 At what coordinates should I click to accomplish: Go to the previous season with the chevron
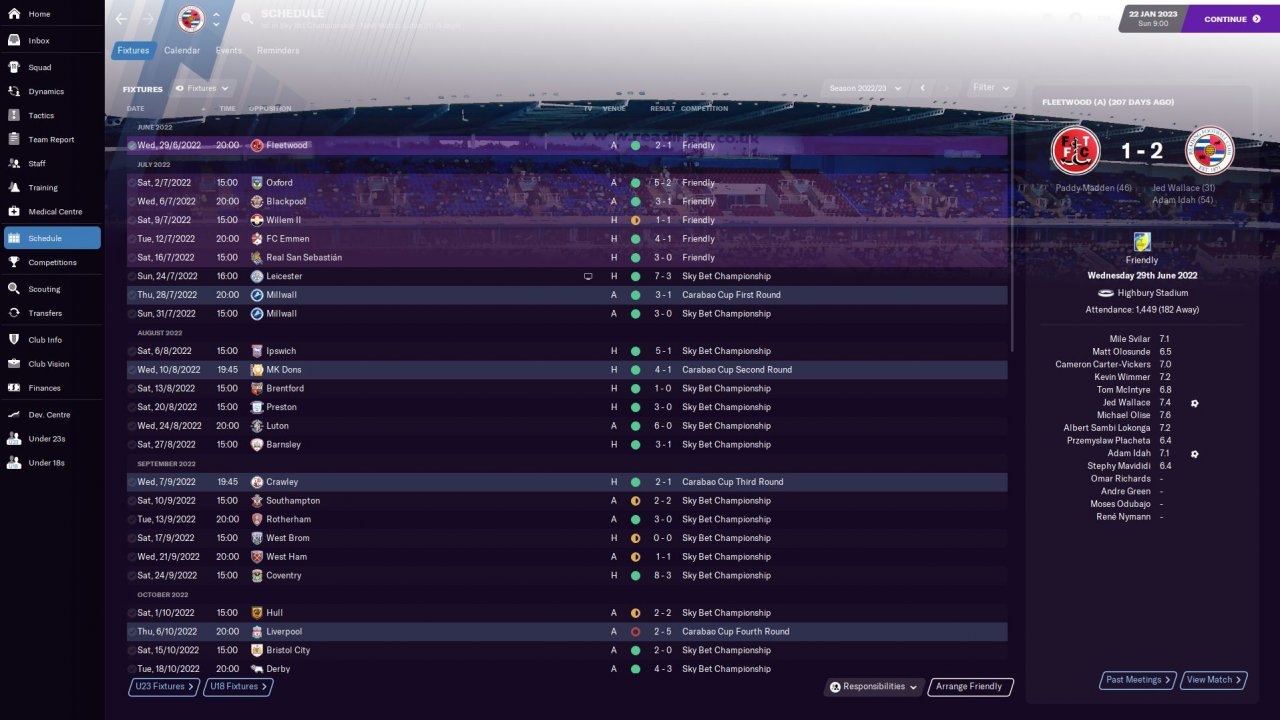(923, 88)
